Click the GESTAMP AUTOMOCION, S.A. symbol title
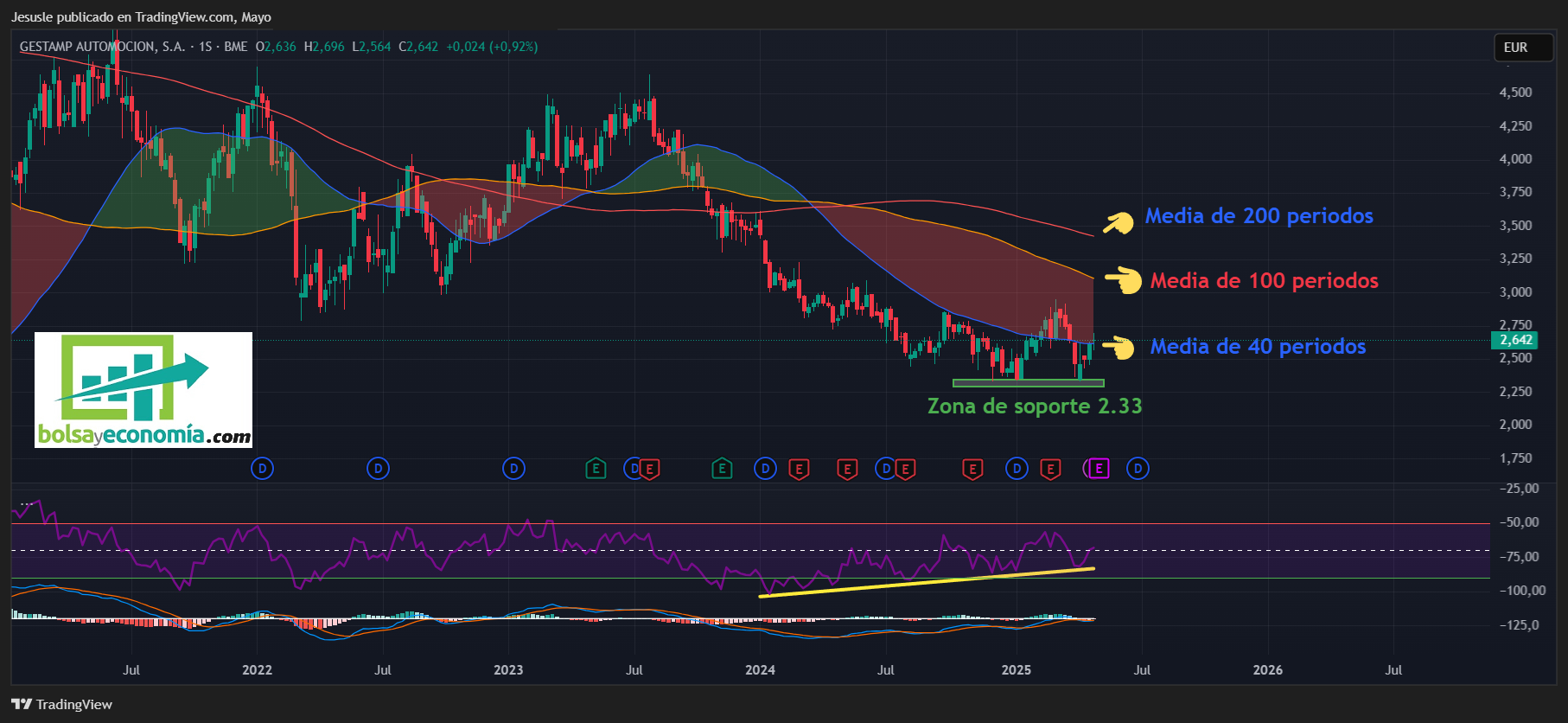The image size is (1568, 723). pyautogui.click(x=102, y=47)
